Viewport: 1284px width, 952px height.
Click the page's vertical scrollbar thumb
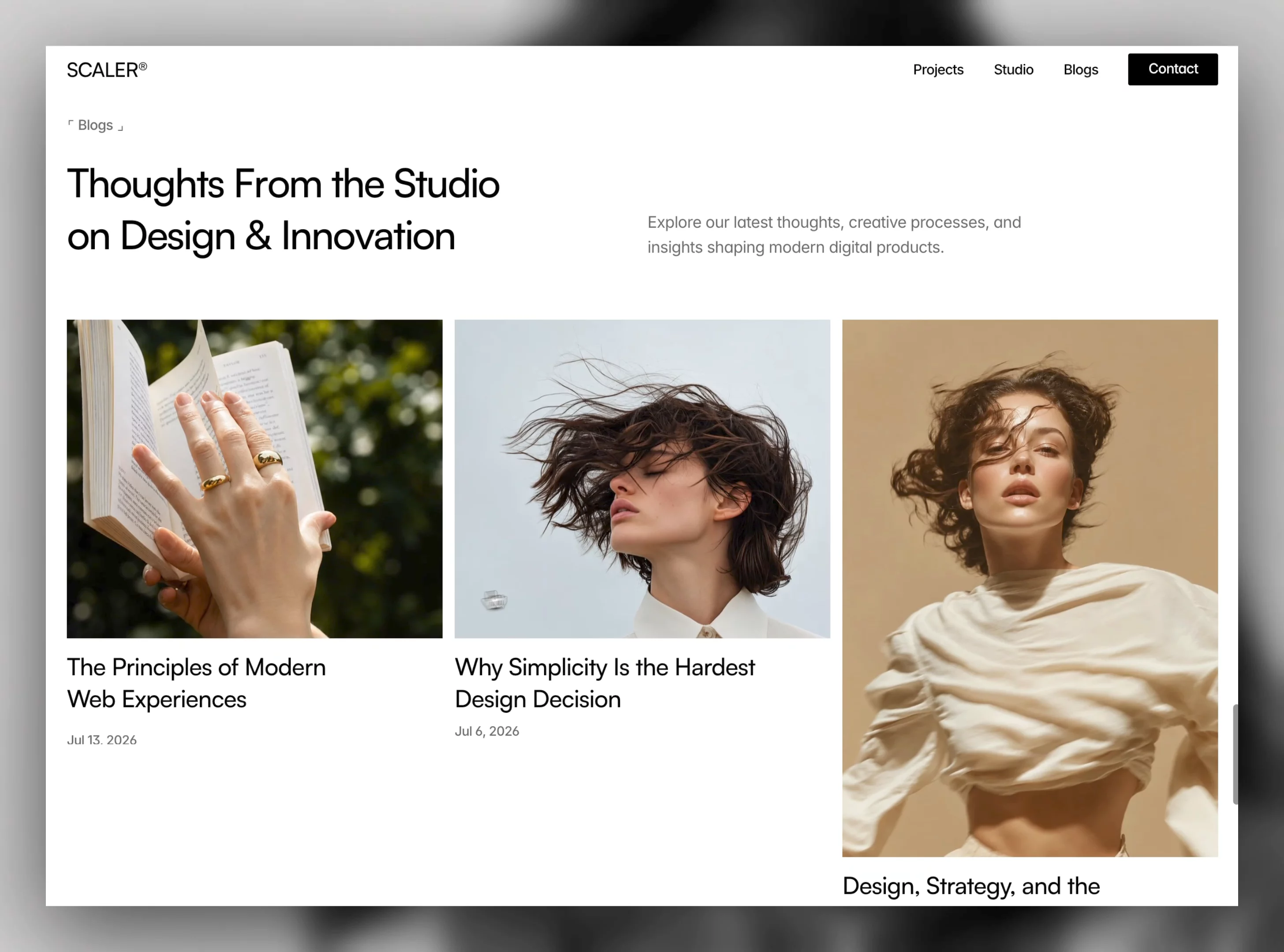pos(1235,754)
